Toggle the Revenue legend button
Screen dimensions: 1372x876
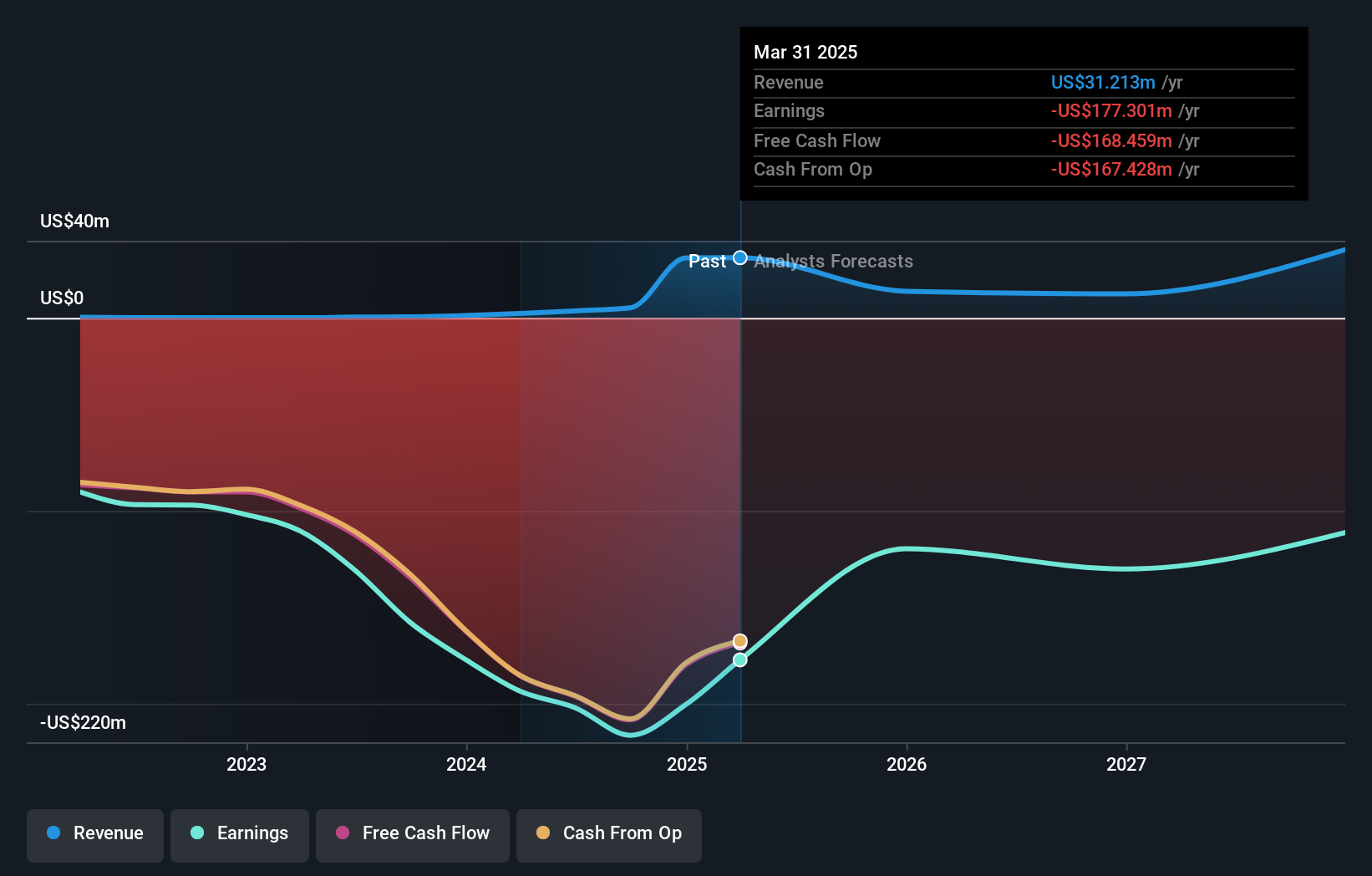click(x=95, y=835)
